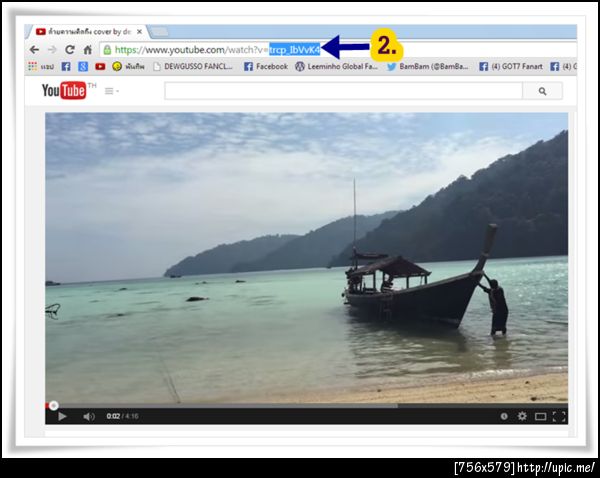Open the browser home icon
Viewport: 600px width, 478px height.
[x=88, y=50]
